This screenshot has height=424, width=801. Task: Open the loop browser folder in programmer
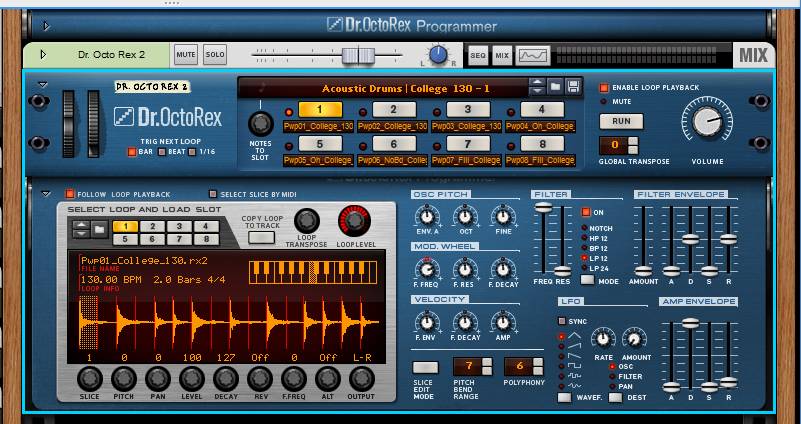99,230
